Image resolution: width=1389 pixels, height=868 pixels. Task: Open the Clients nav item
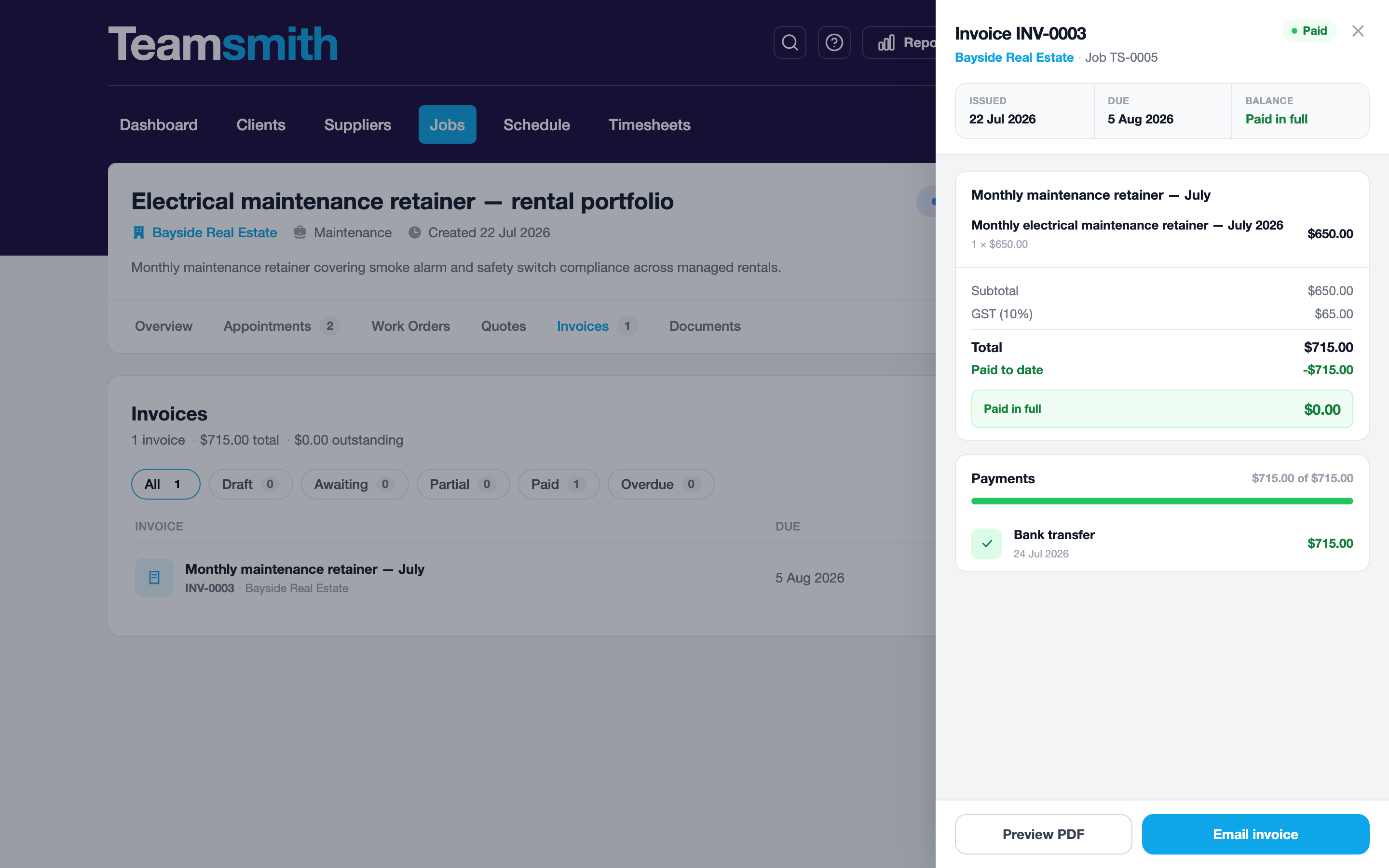pos(260,124)
